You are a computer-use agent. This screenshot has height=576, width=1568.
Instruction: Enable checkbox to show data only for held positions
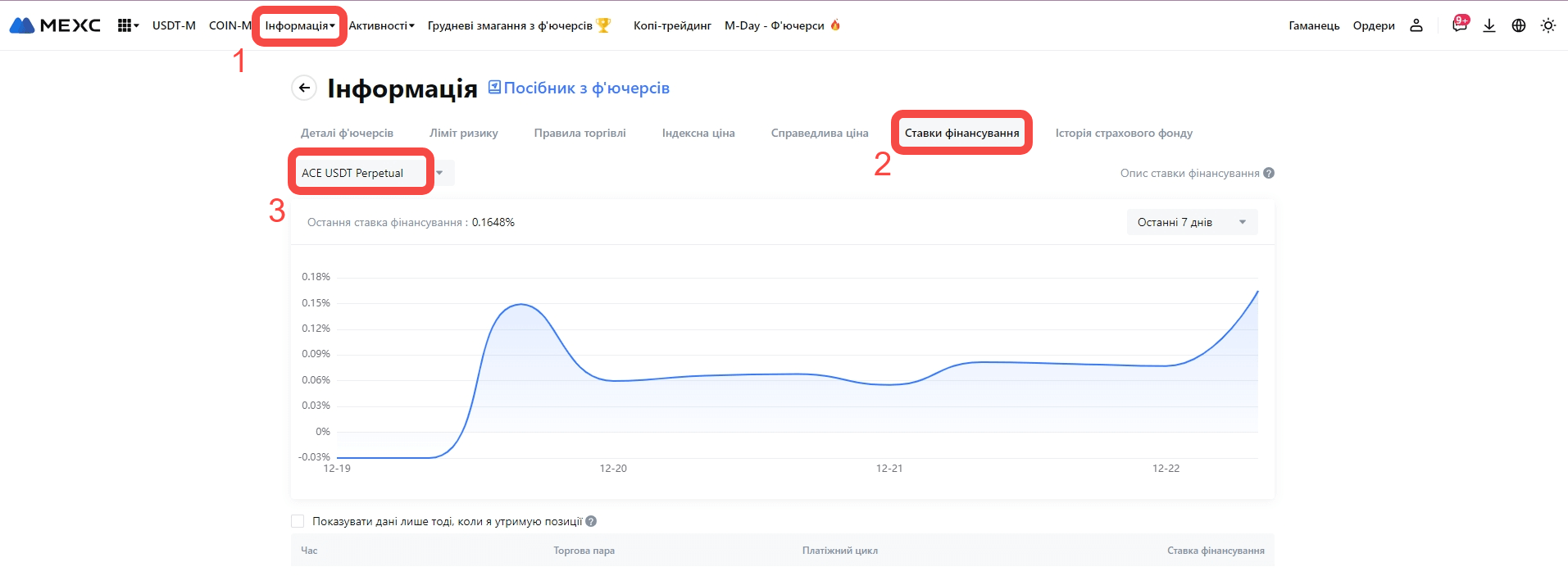click(x=298, y=521)
